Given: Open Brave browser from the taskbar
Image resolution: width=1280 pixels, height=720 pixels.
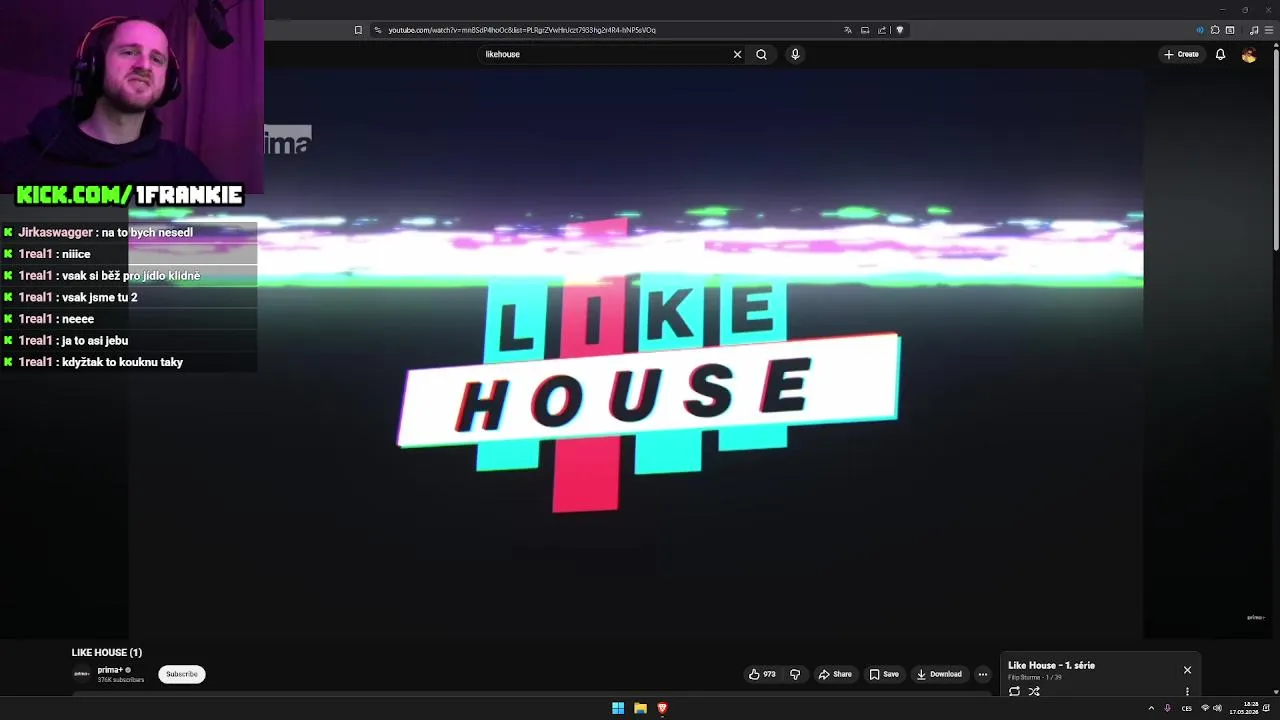Looking at the screenshot, I should point(662,709).
